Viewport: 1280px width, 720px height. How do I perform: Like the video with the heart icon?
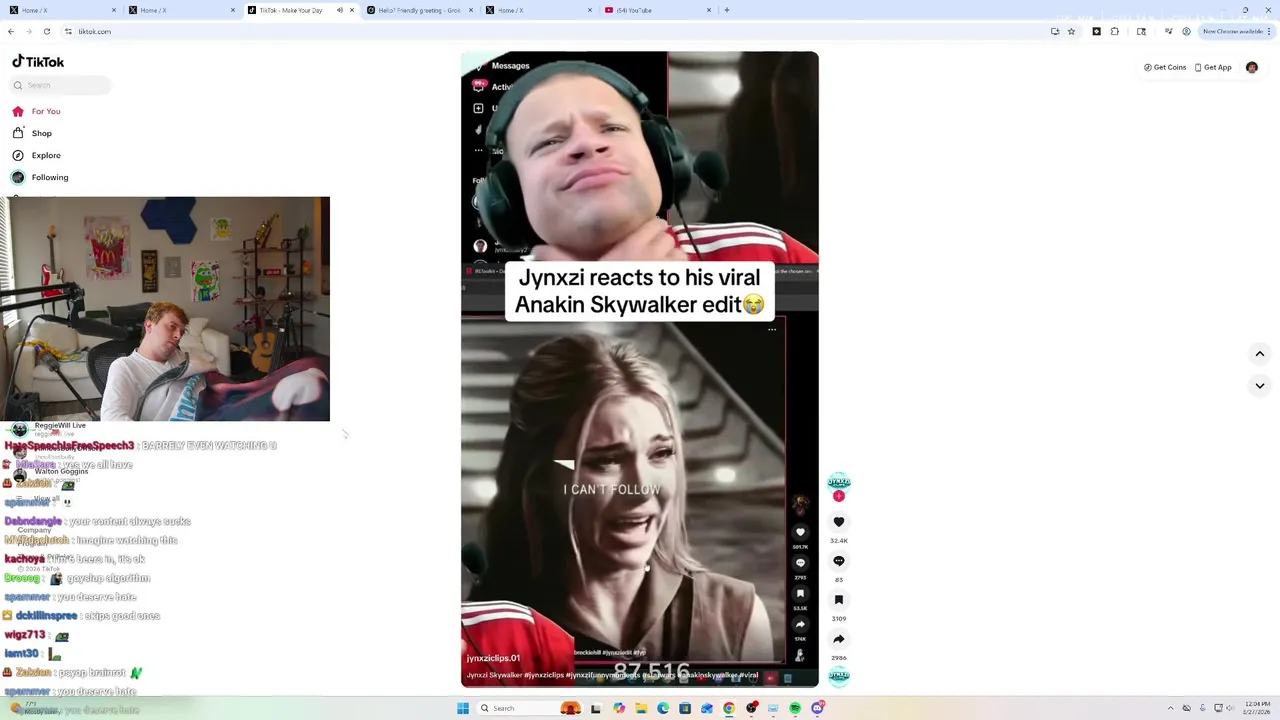839,521
